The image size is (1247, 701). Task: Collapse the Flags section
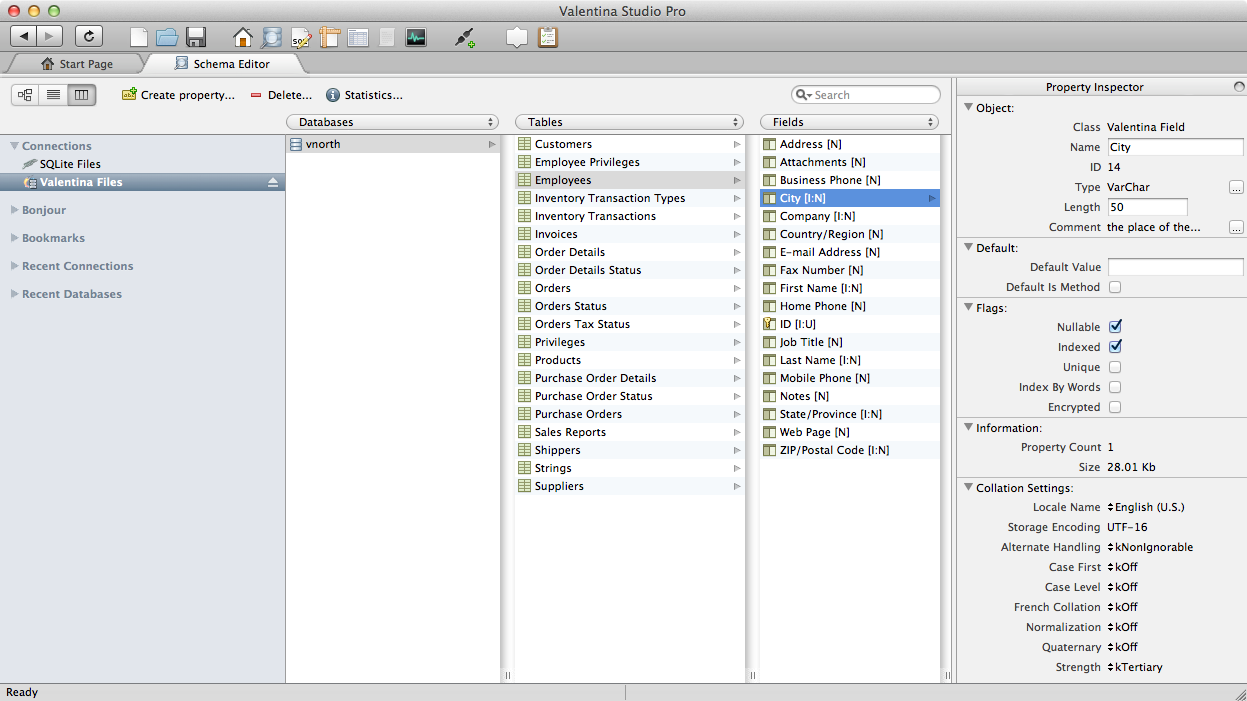(x=968, y=308)
